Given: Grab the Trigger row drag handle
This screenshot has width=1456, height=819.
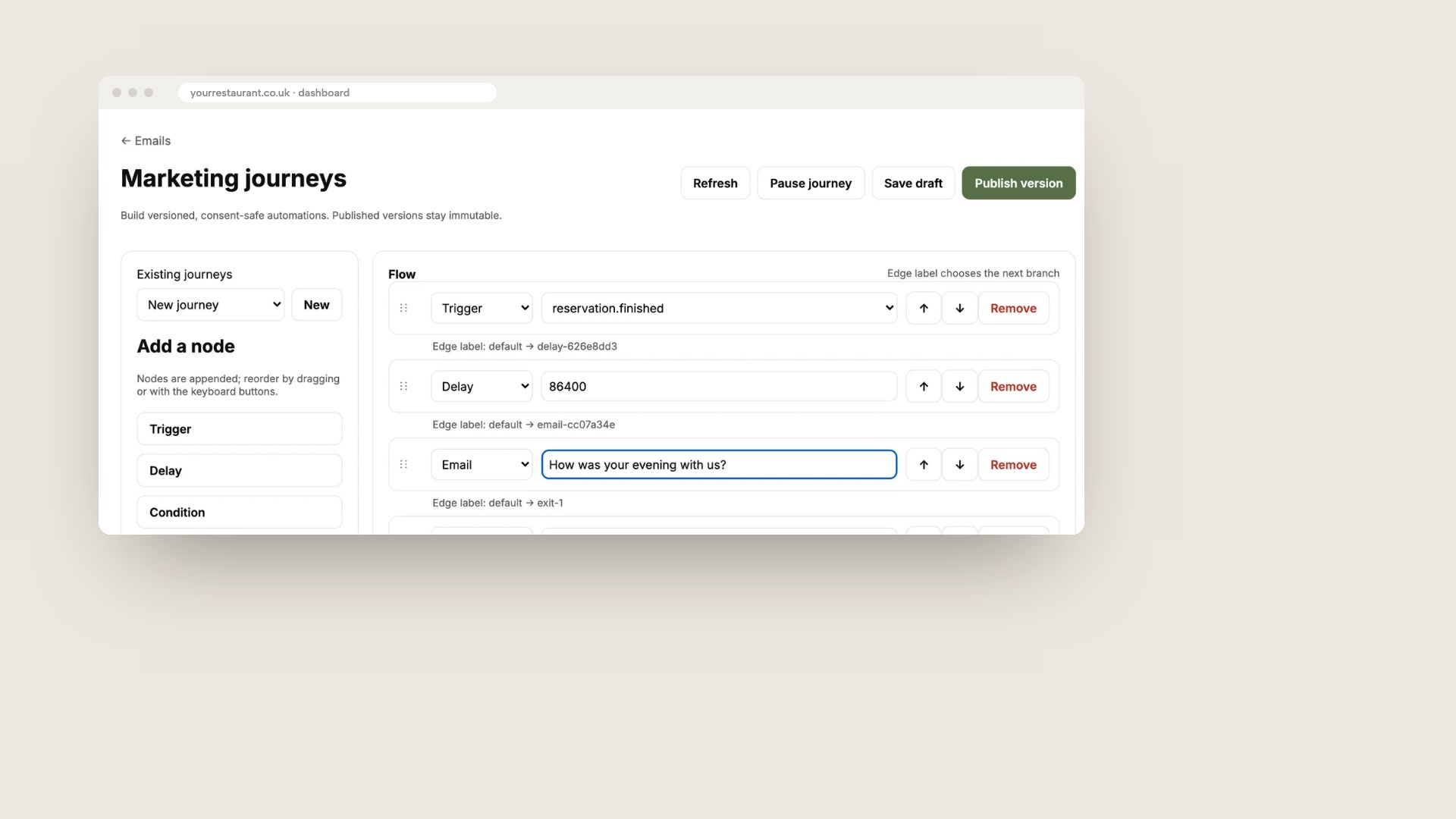Looking at the screenshot, I should coord(403,308).
